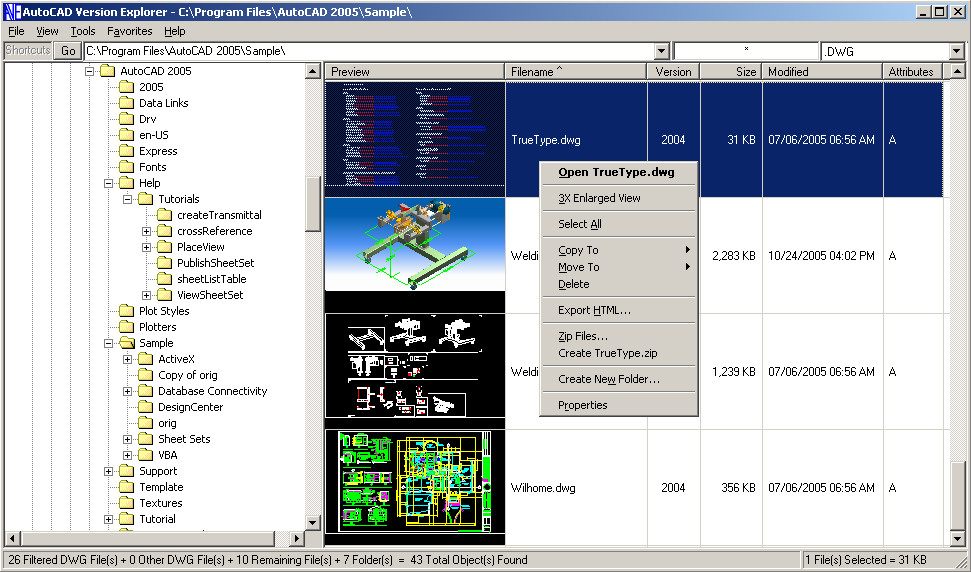Screen dimensions: 971x572
Task: Open the Copy To submenu
Action: (x=619, y=251)
